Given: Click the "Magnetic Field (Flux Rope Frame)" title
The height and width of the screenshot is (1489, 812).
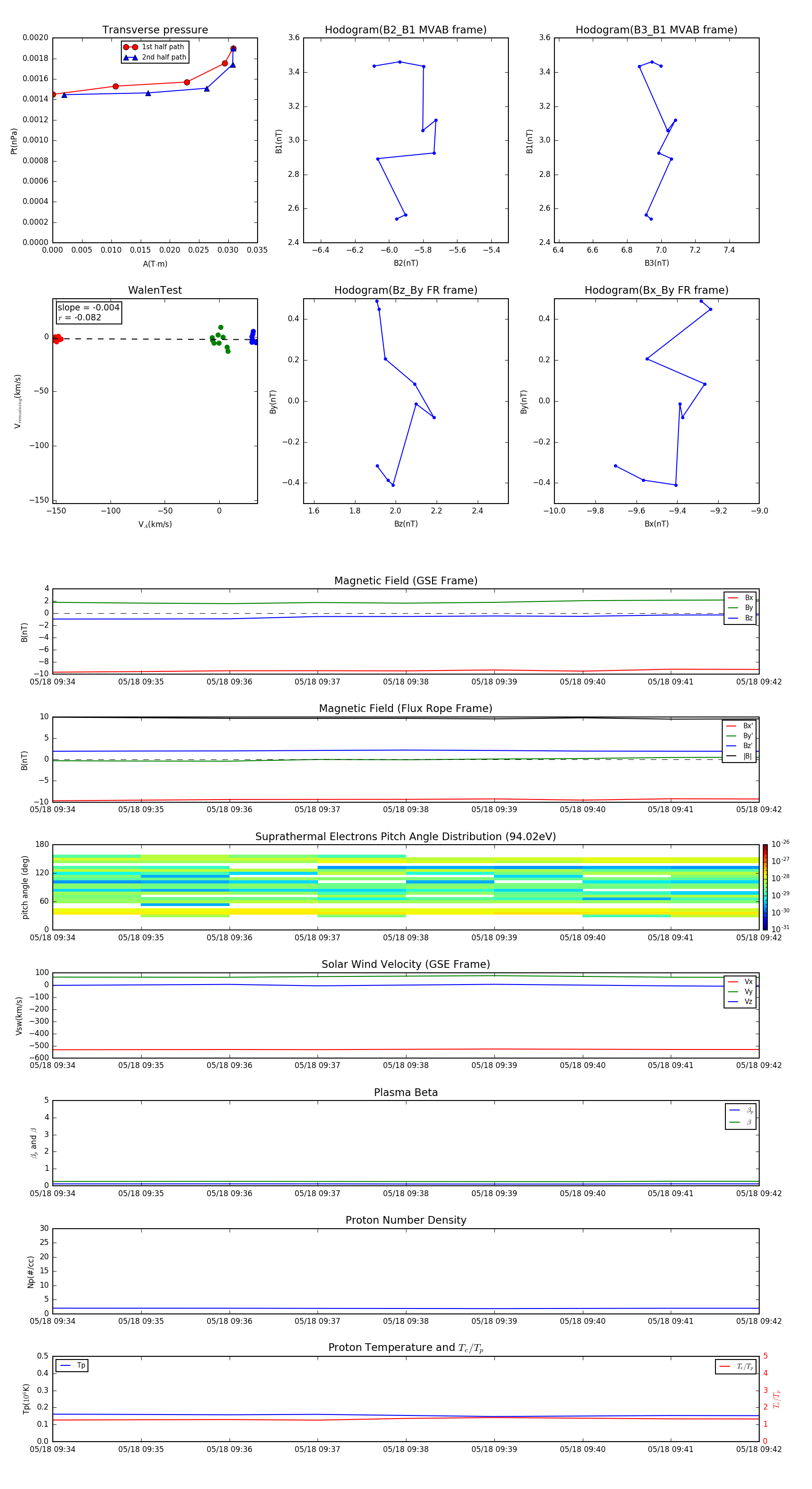Looking at the screenshot, I should [406, 708].
